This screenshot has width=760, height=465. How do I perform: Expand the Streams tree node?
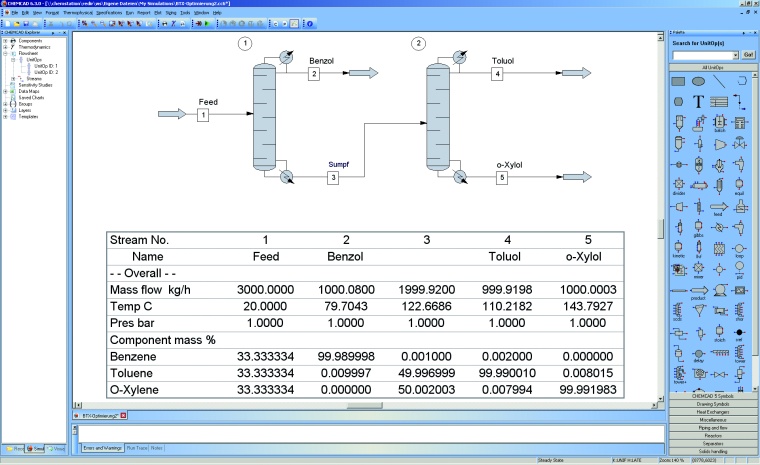click(x=13, y=79)
